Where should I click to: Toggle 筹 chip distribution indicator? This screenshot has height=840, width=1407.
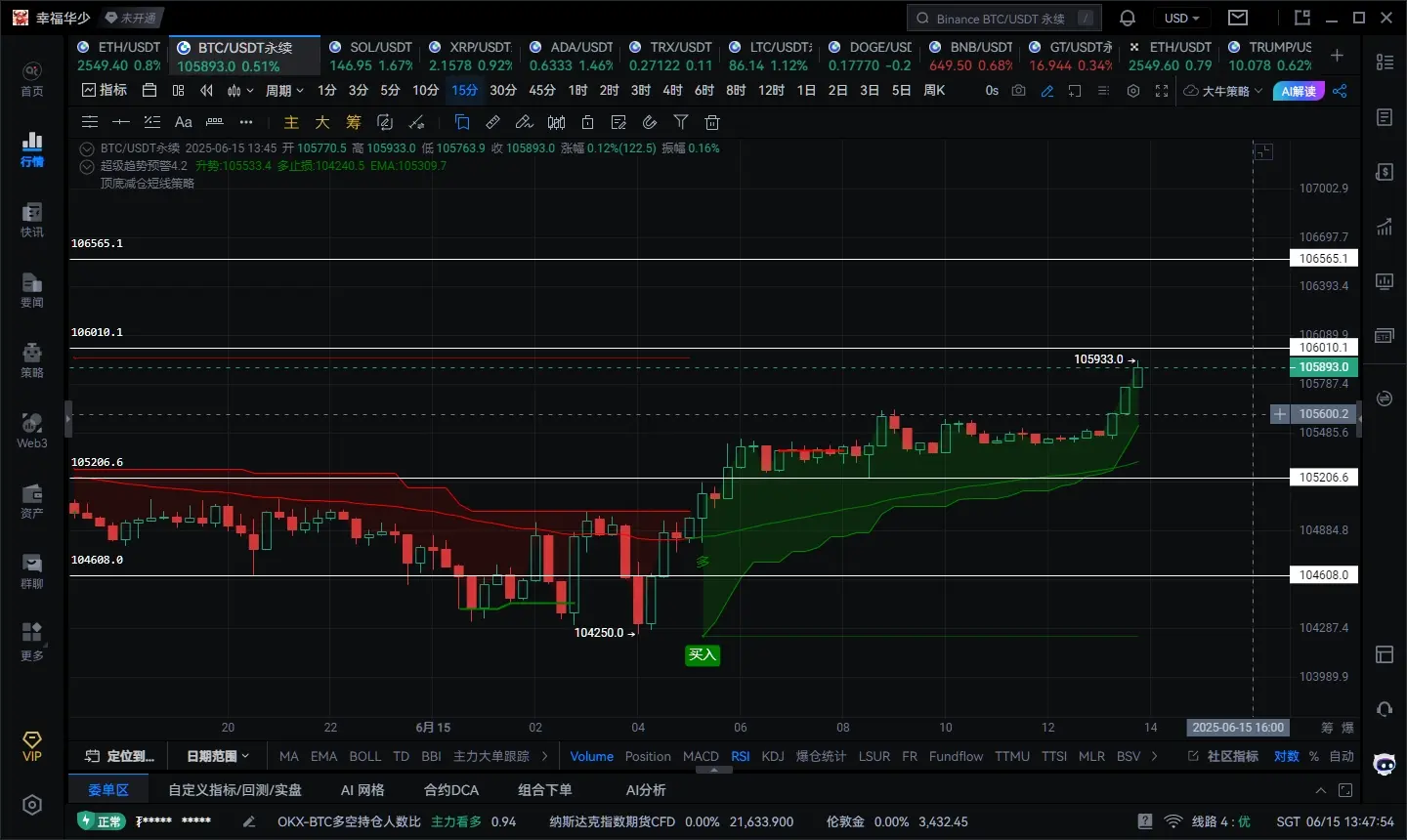[354, 122]
